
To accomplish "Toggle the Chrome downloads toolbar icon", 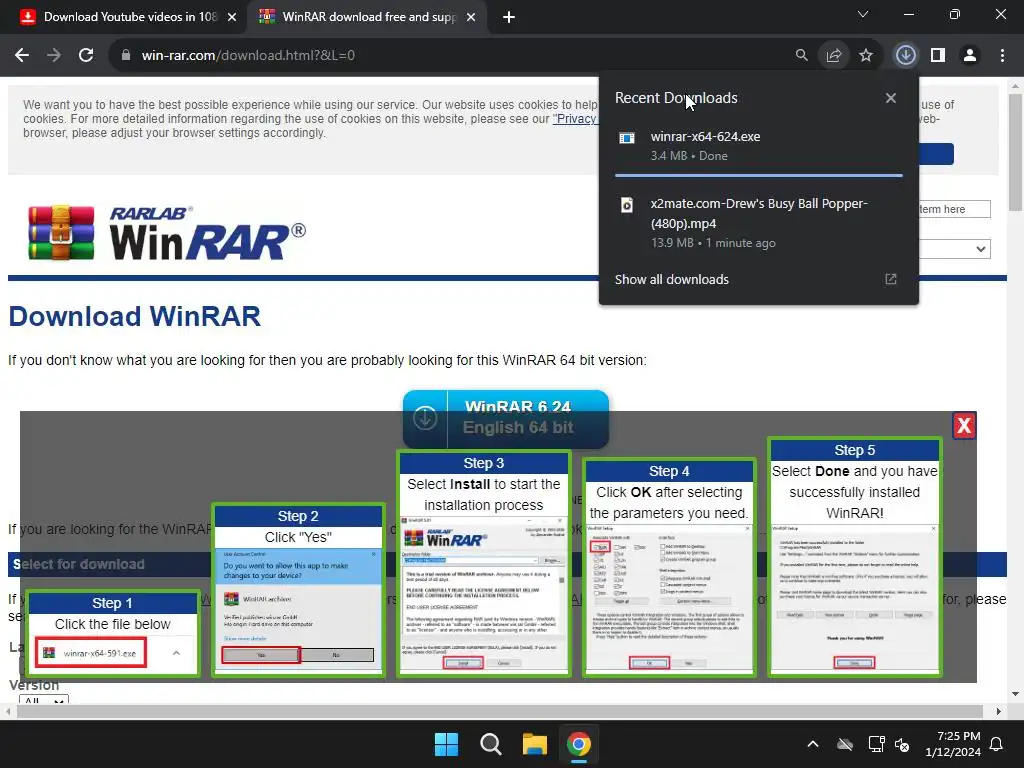I will (x=905, y=55).
